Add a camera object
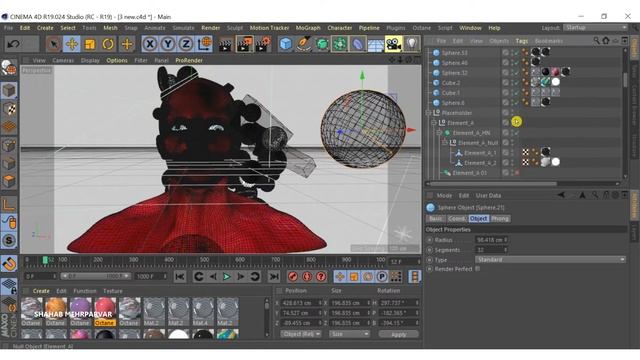Viewport: 640px width, 360px height. coord(393,44)
